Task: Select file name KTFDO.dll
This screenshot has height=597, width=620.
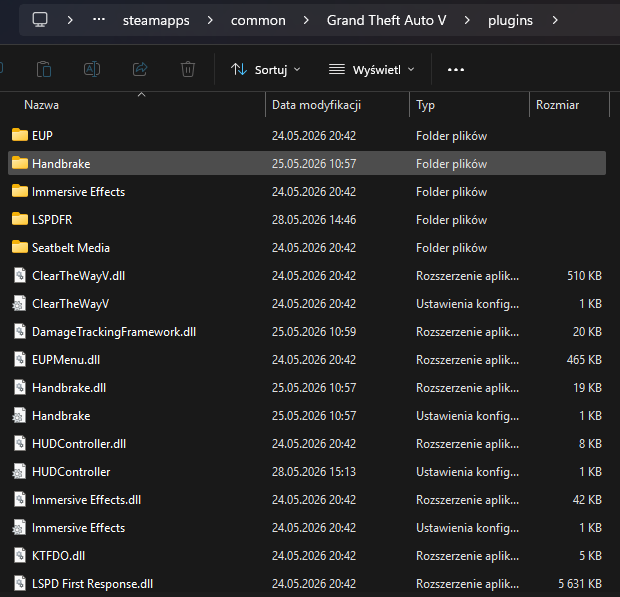Action: [59, 556]
